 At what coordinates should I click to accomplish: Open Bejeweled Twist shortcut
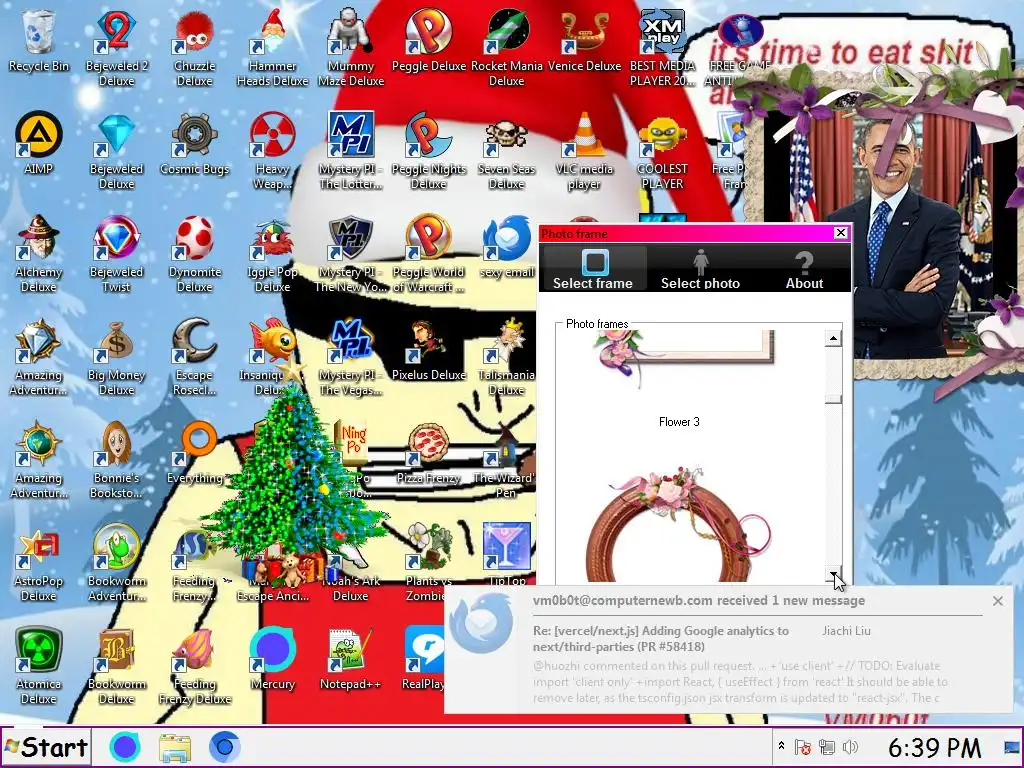pyautogui.click(x=116, y=253)
